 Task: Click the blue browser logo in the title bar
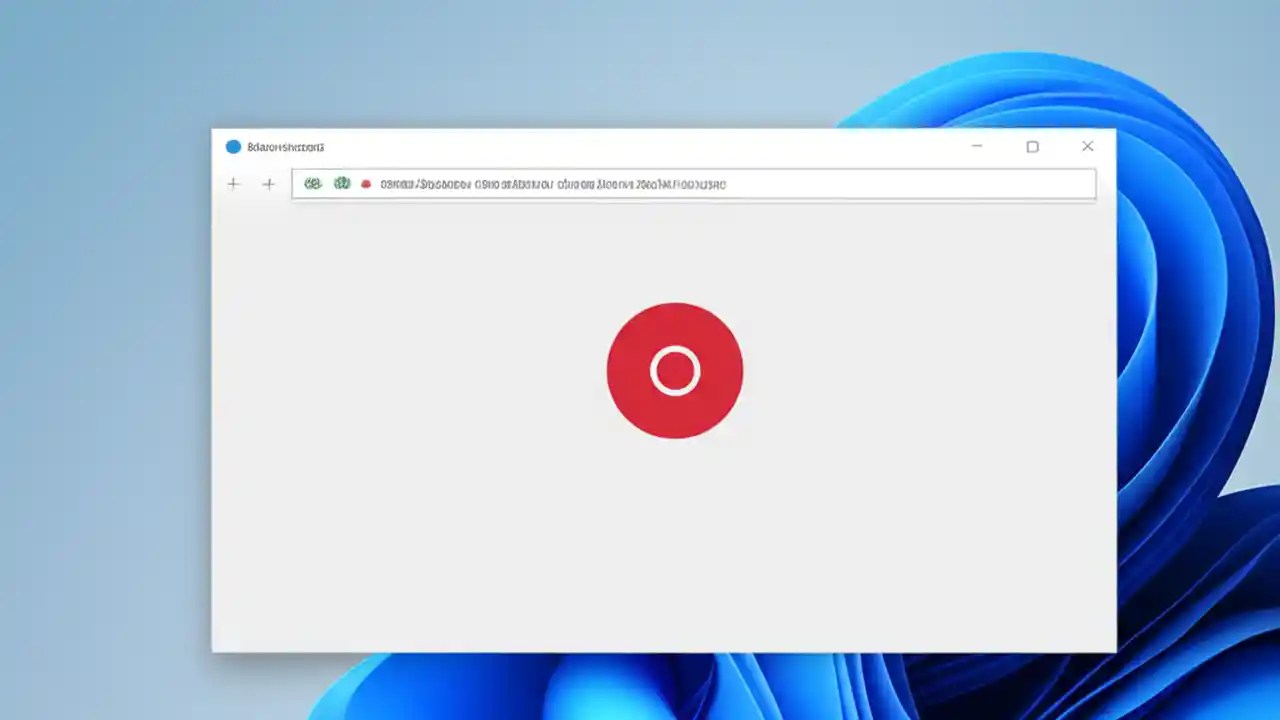[x=232, y=146]
